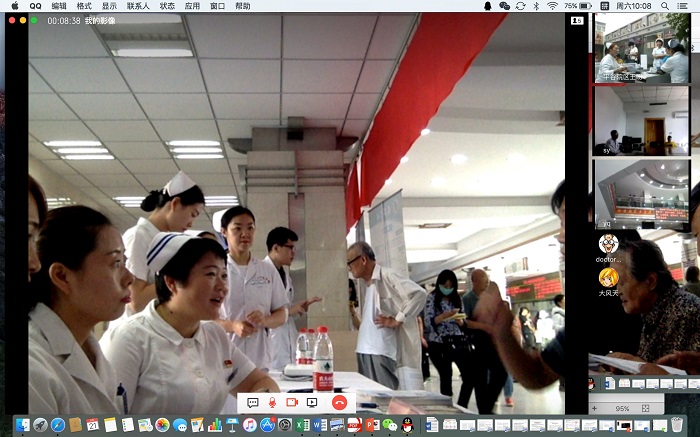The image size is (700, 437).
Task: Show the participant count list
Action: coord(577,20)
